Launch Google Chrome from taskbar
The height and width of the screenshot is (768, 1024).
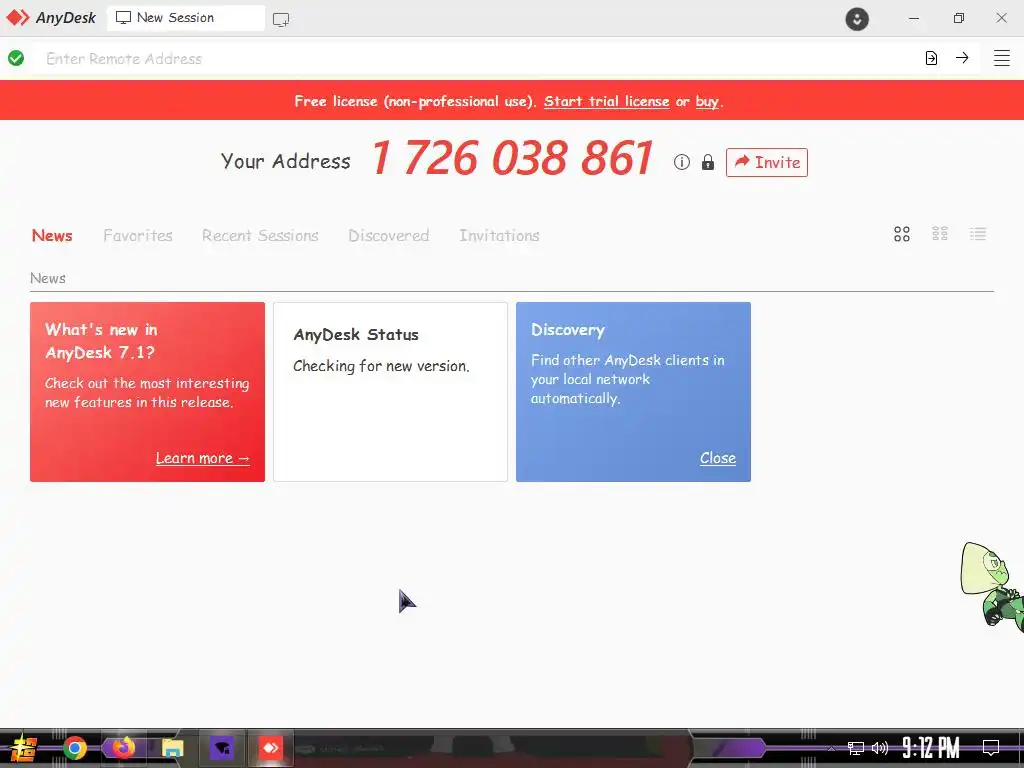pyautogui.click(x=75, y=748)
